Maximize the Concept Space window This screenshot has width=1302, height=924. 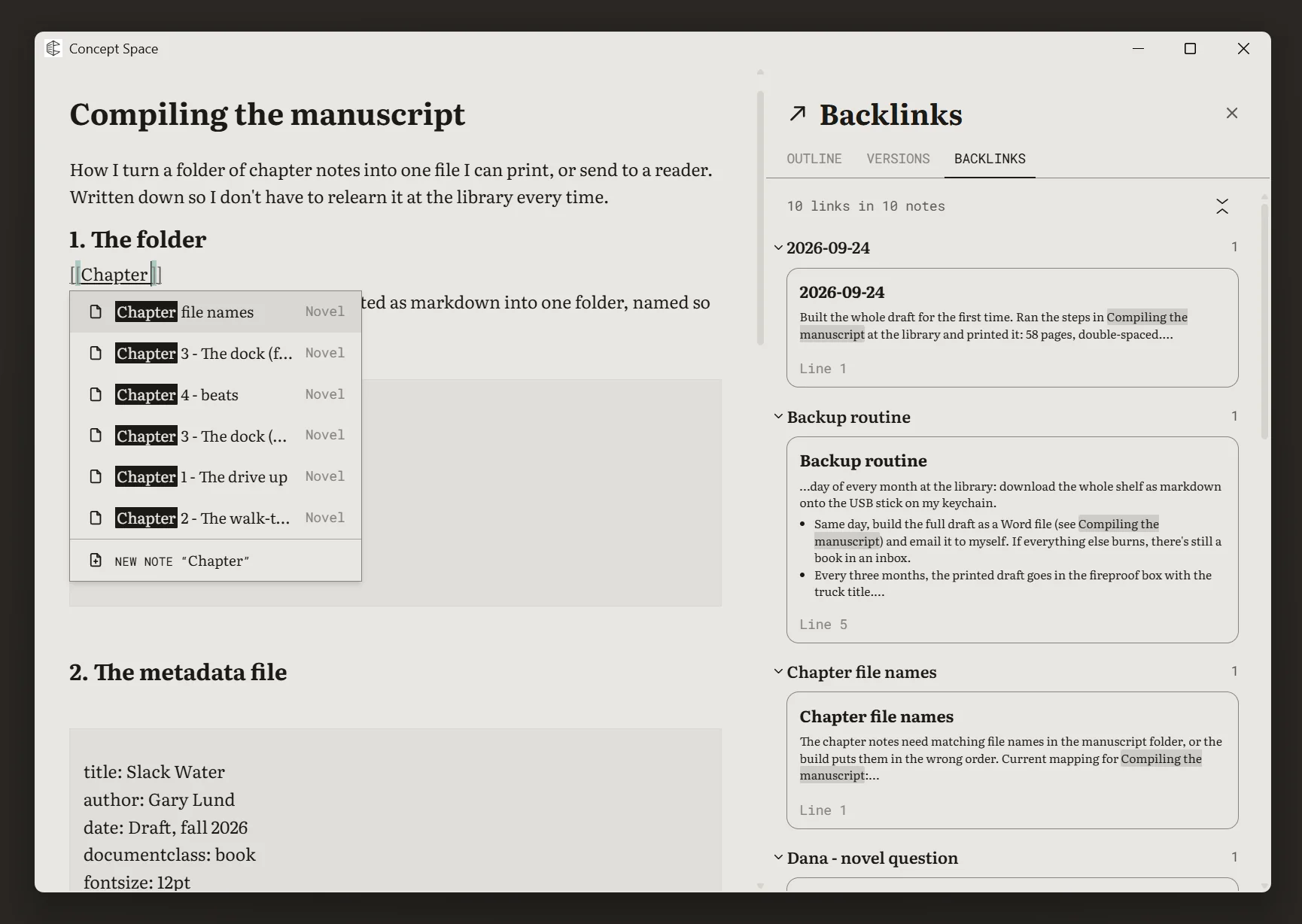click(1190, 49)
